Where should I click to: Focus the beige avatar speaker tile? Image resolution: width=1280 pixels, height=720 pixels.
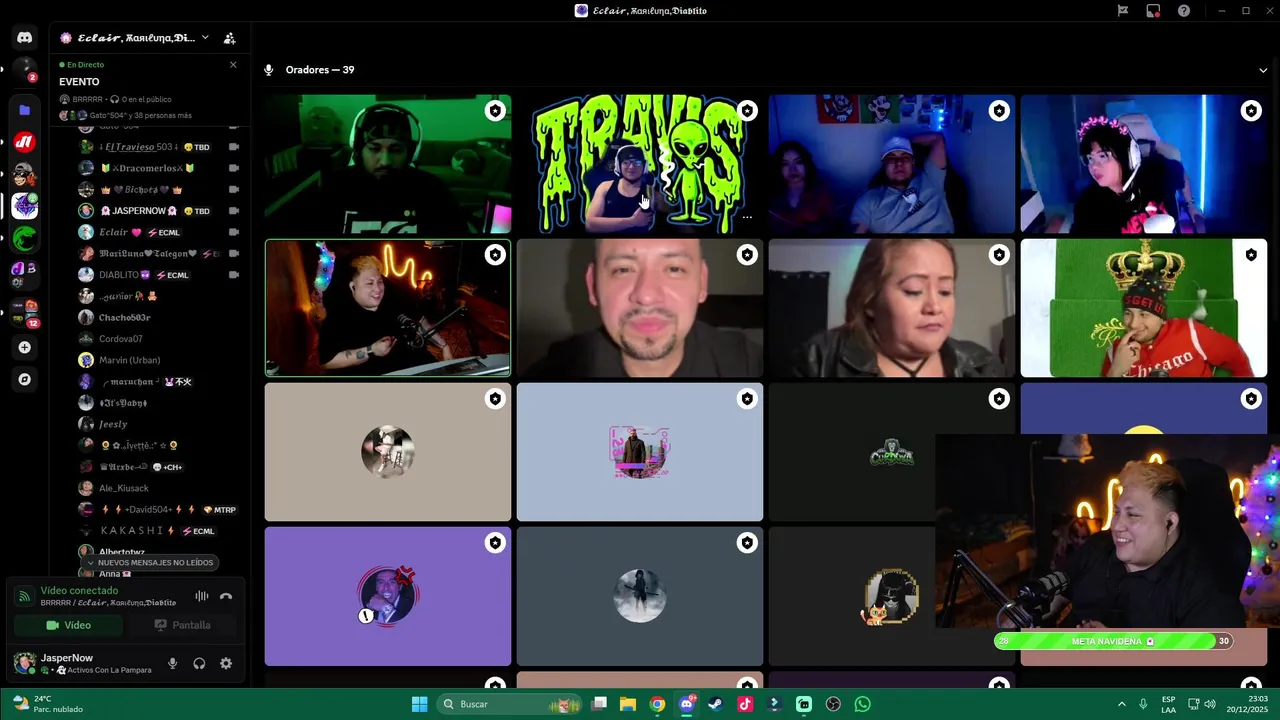pos(388,452)
